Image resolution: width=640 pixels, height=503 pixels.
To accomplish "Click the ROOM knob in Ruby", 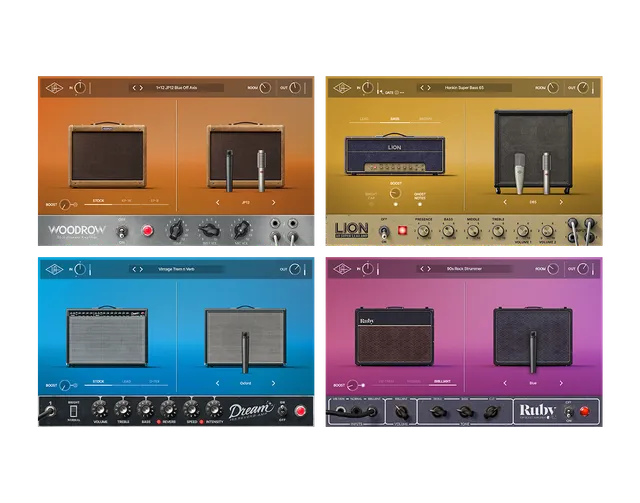I will point(553,269).
